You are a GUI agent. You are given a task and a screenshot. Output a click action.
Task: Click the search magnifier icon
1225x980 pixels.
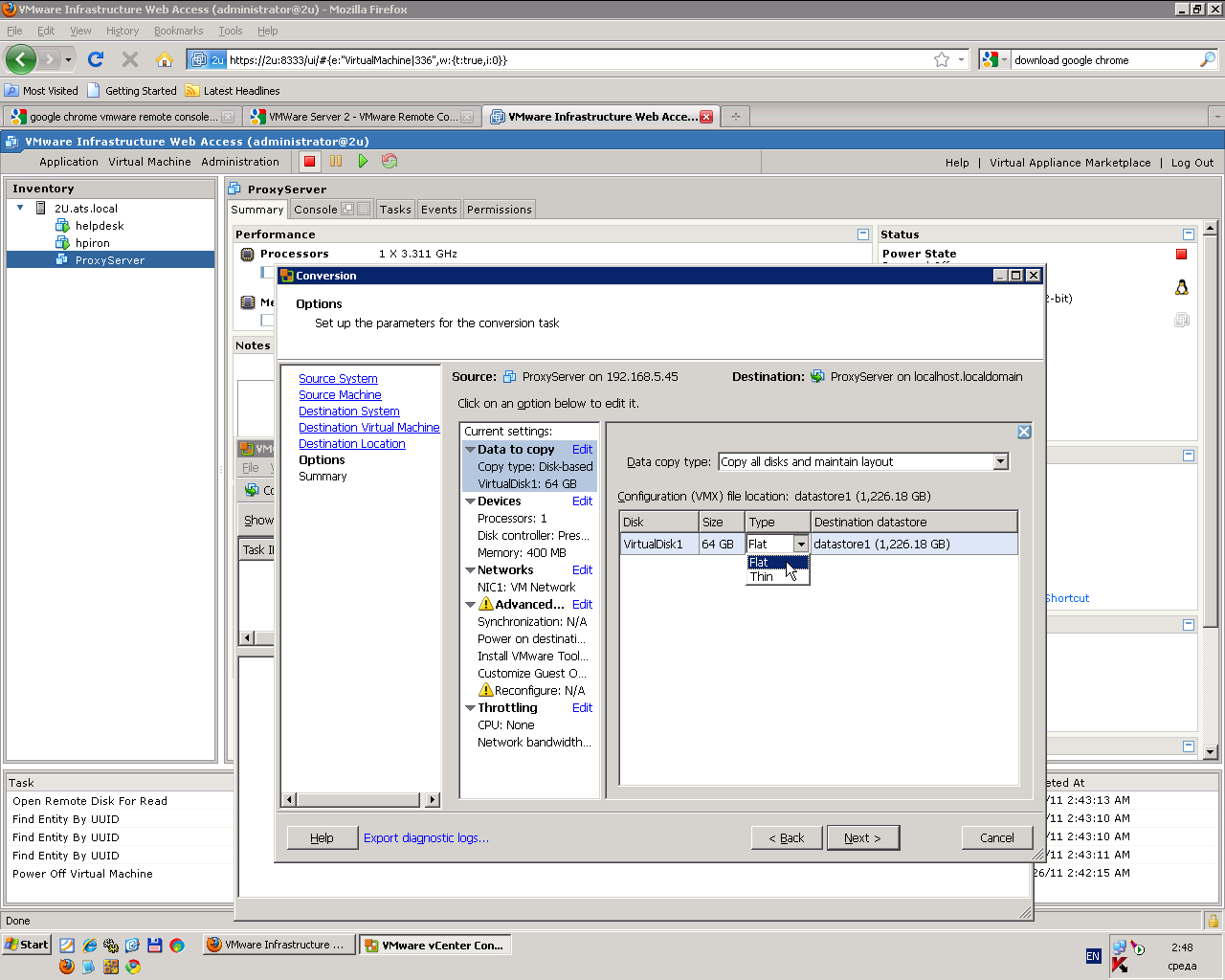coord(1208,59)
